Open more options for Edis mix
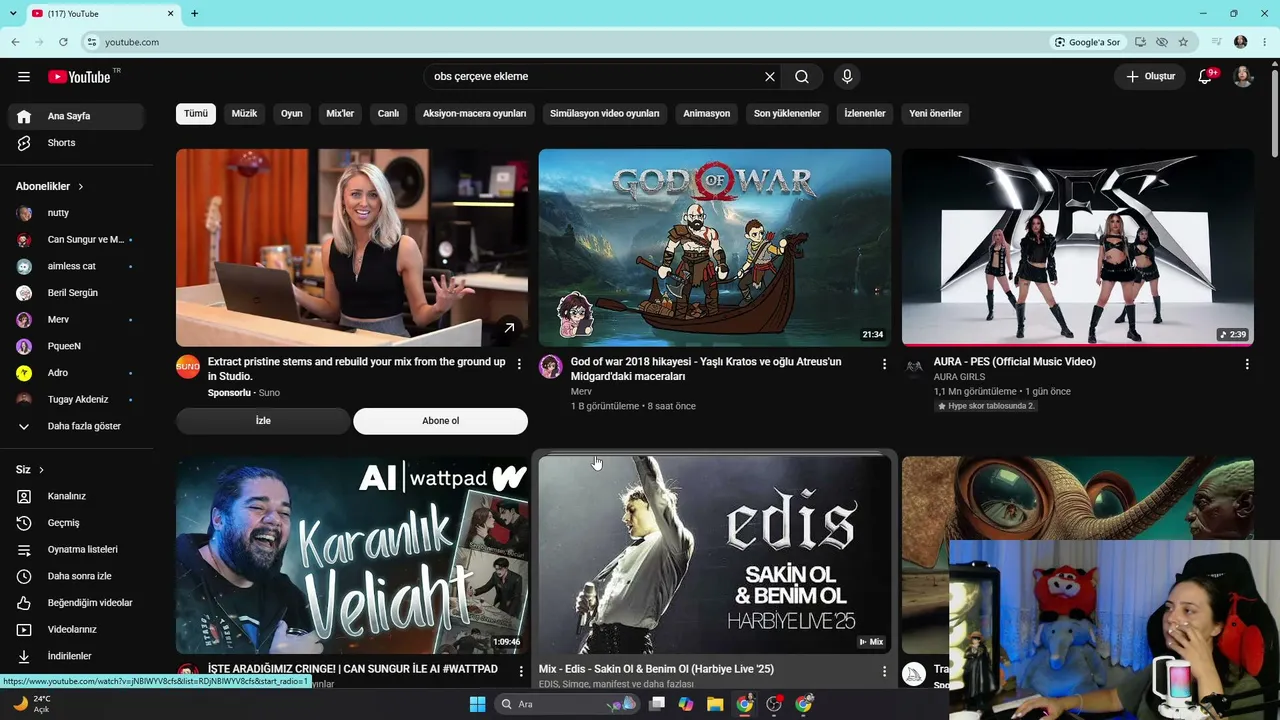Viewport: 1280px width, 720px height. pos(884,671)
